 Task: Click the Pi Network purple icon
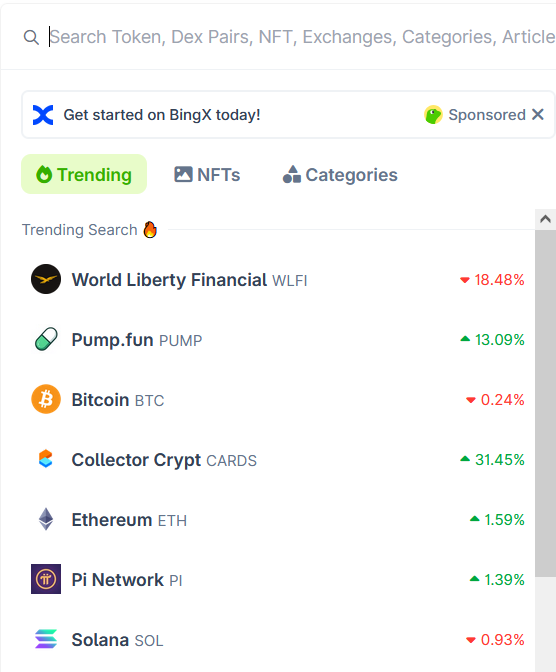(46, 579)
